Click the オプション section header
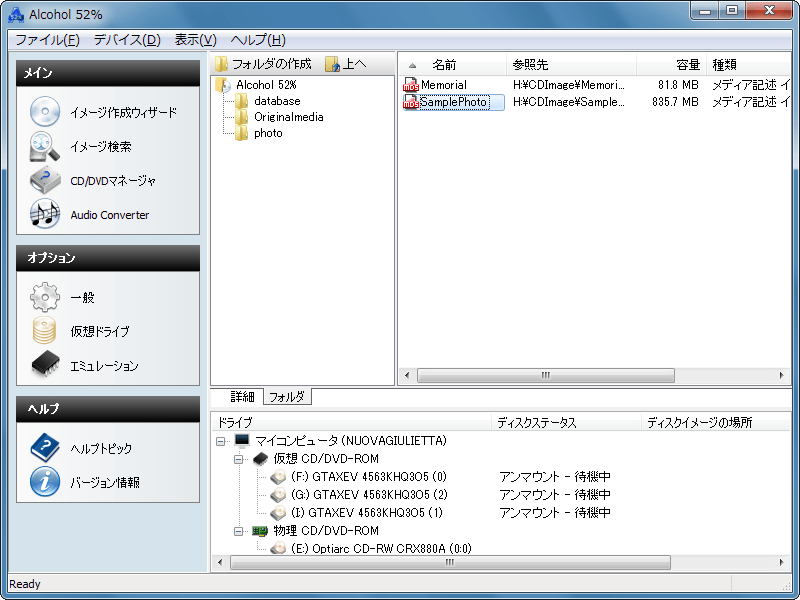 tap(108, 258)
